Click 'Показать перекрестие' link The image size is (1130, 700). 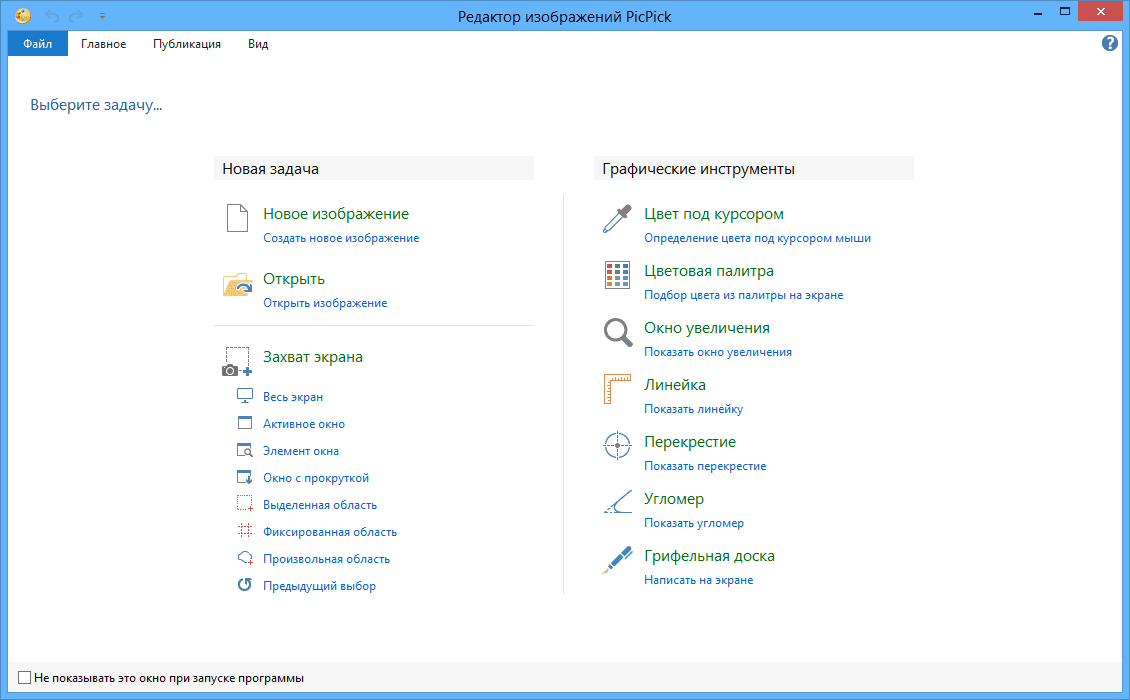[x=705, y=466]
